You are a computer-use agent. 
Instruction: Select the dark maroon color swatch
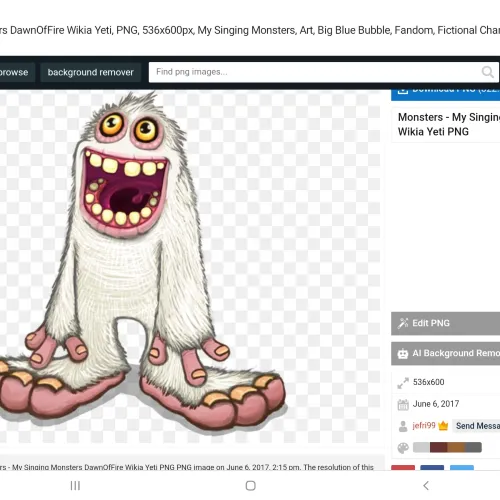pos(438,447)
